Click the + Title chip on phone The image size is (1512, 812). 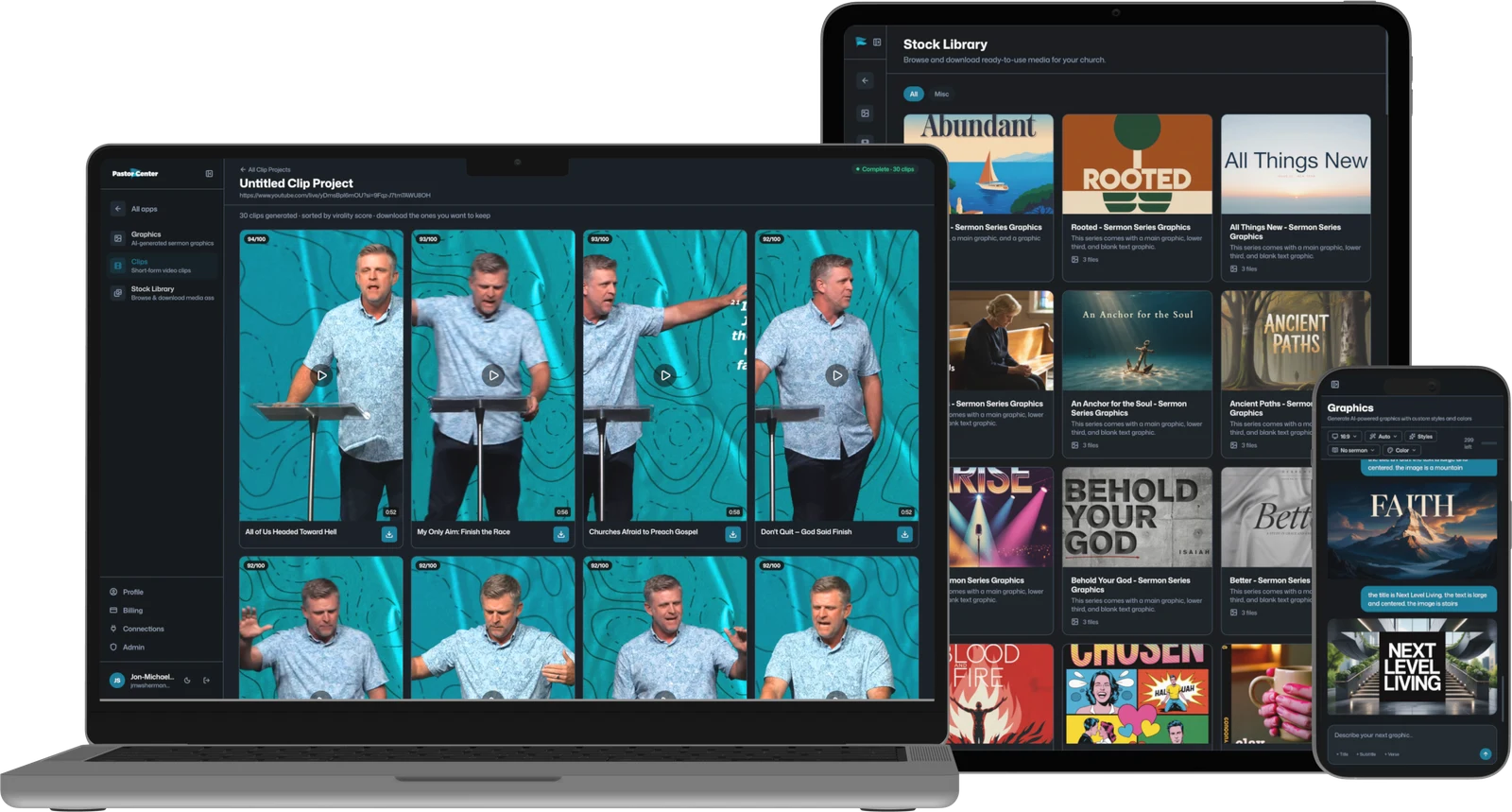coord(1343,754)
